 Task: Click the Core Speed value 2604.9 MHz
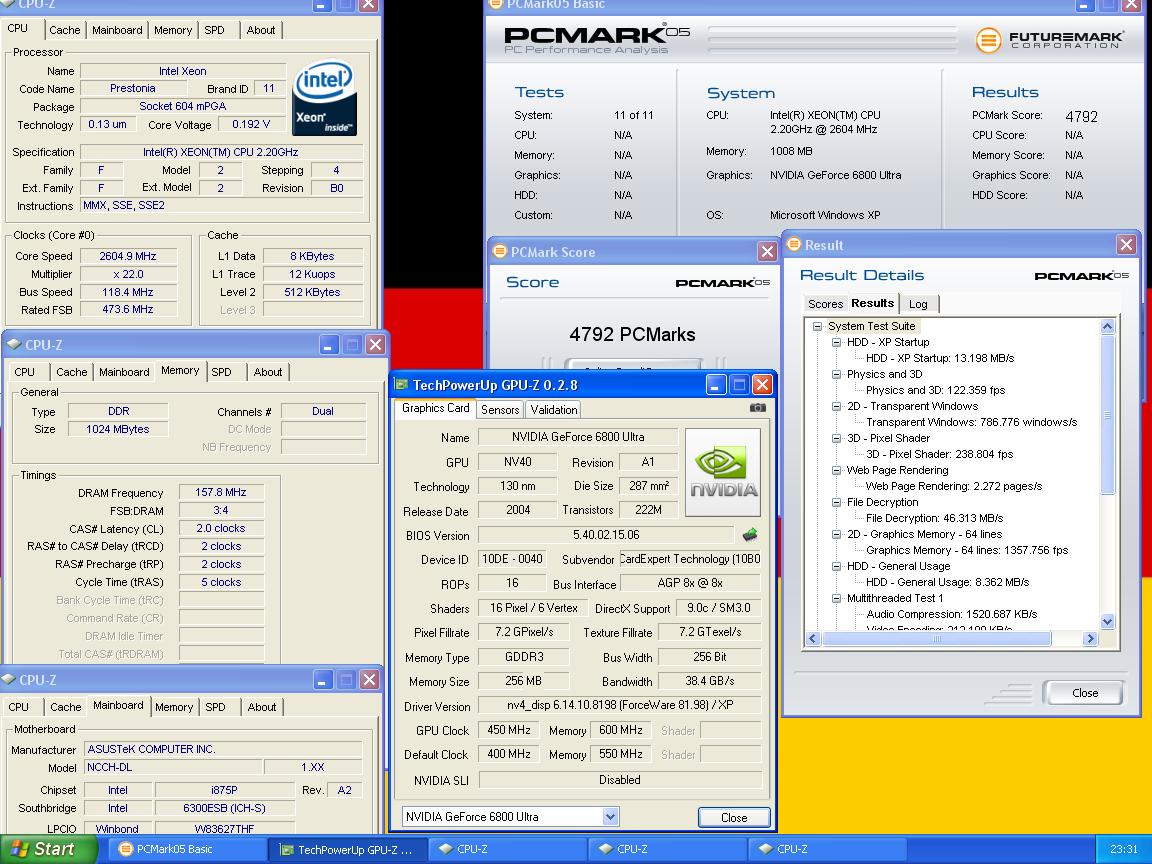tap(128, 256)
